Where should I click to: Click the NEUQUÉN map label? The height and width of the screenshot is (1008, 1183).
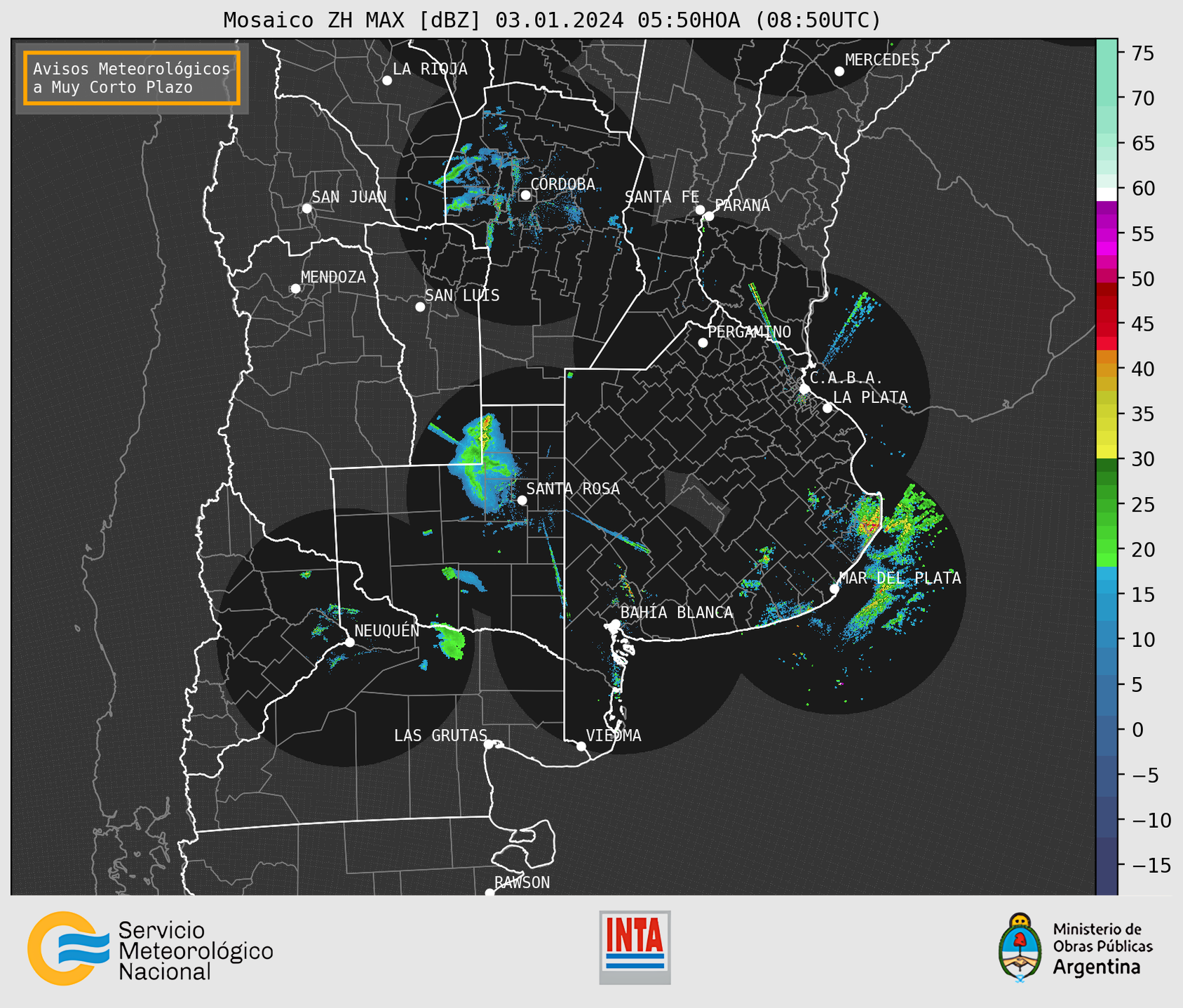point(386,631)
